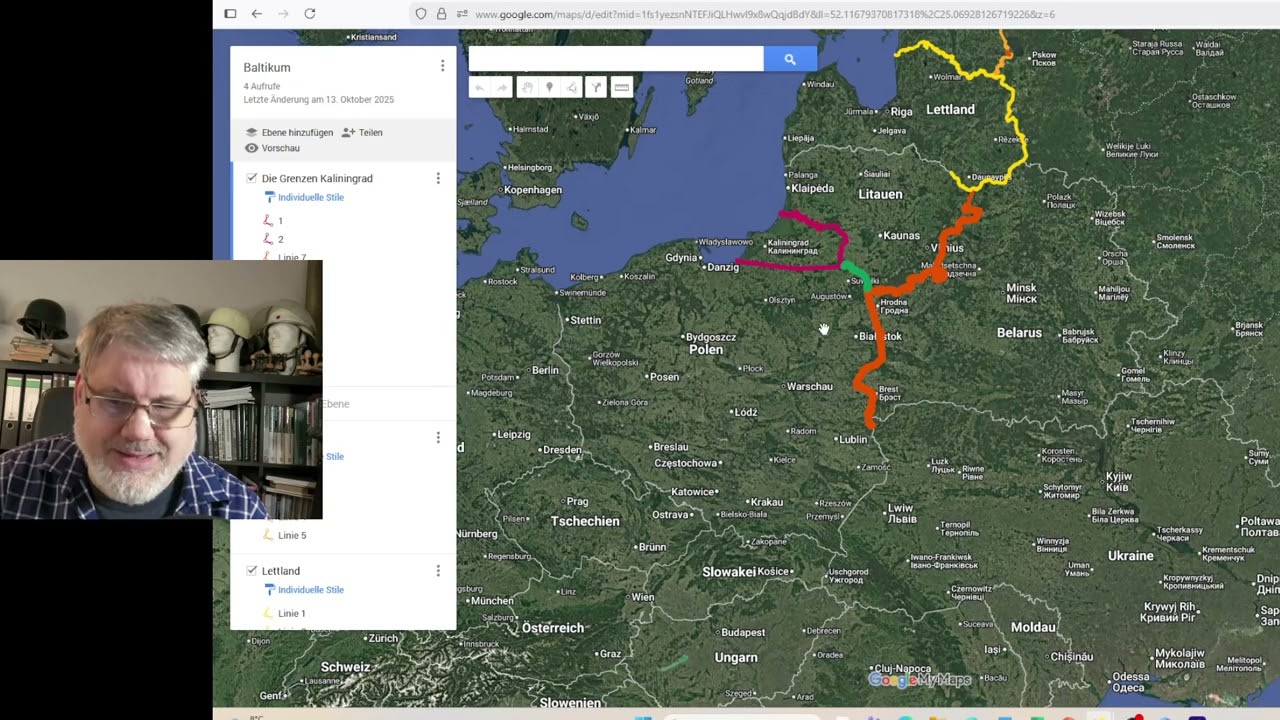Click the magenta Kaliningrad border line on map
This screenshot has height=720, width=1280.
pos(790,267)
